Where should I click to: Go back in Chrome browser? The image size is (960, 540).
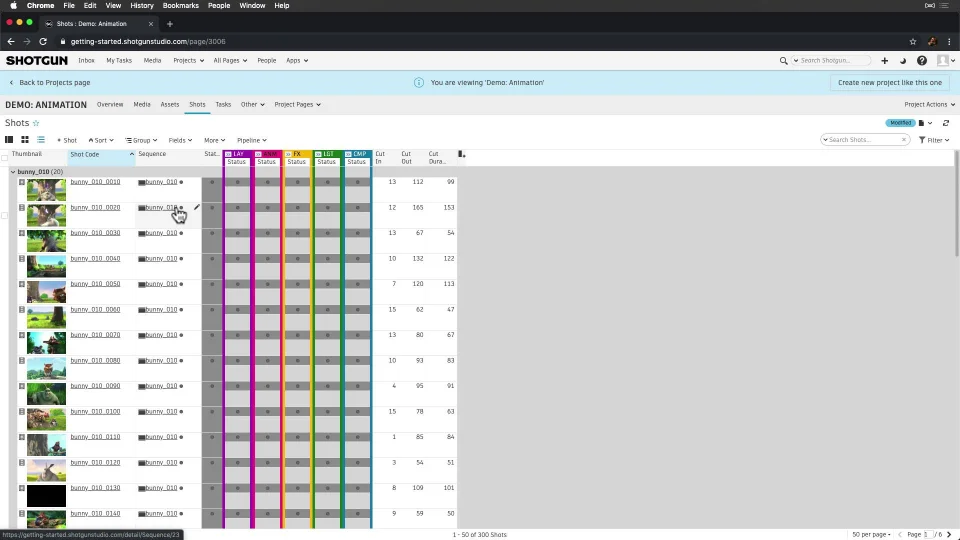10,42
